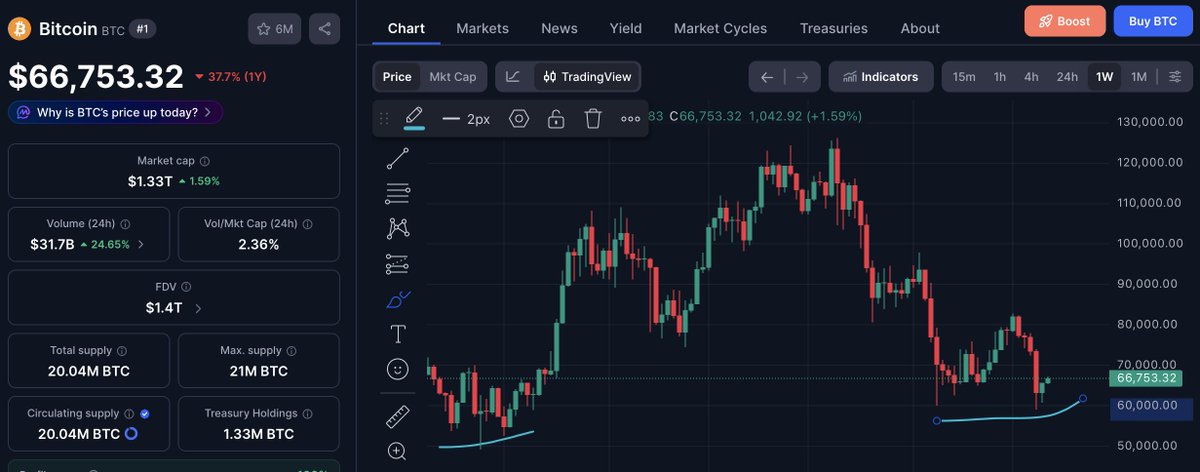Screen dimensions: 1200x472
Task: Click the $1.33T market cap value
Action: coord(150,181)
